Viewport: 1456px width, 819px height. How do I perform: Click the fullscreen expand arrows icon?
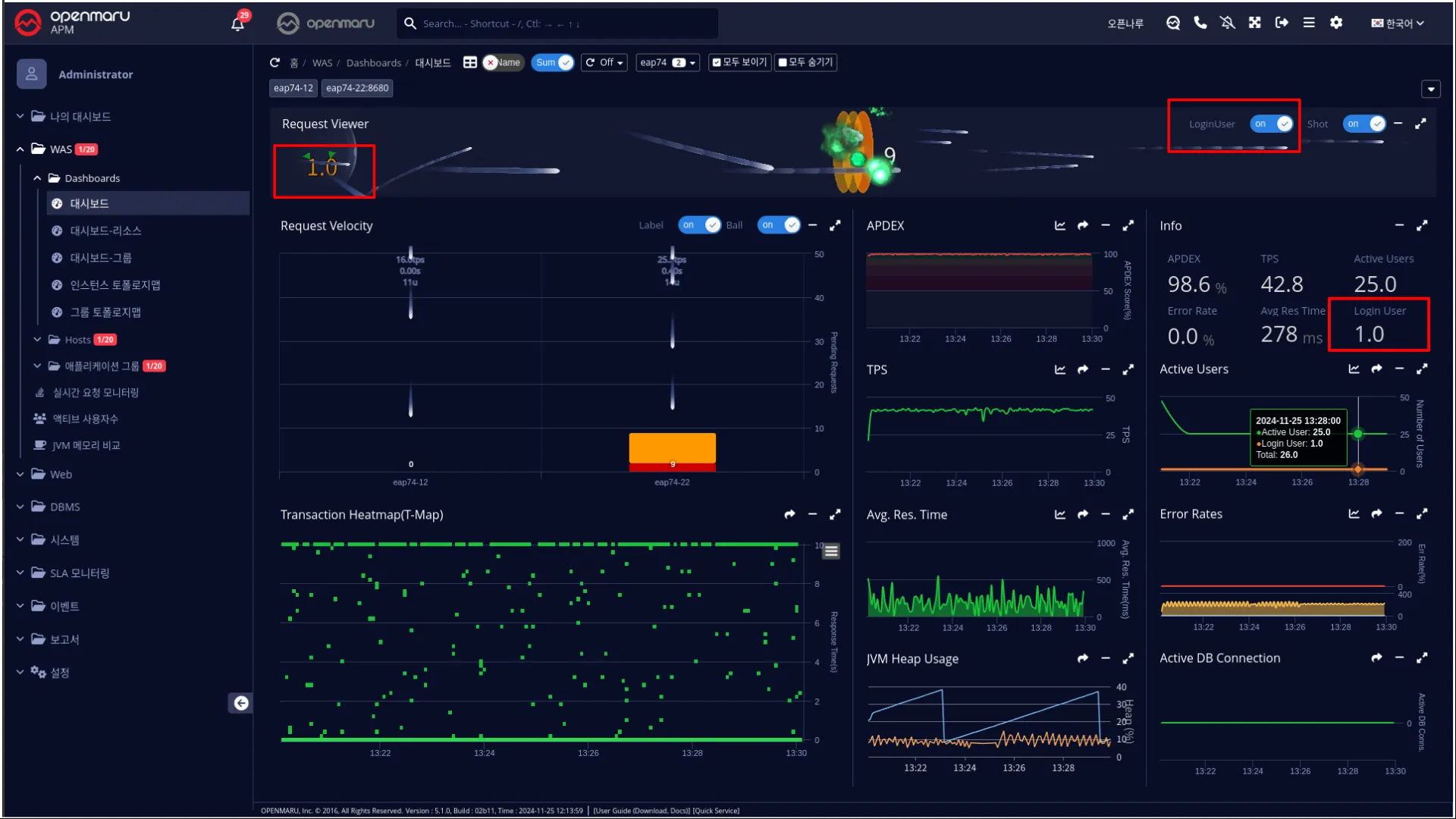[x=1254, y=23]
